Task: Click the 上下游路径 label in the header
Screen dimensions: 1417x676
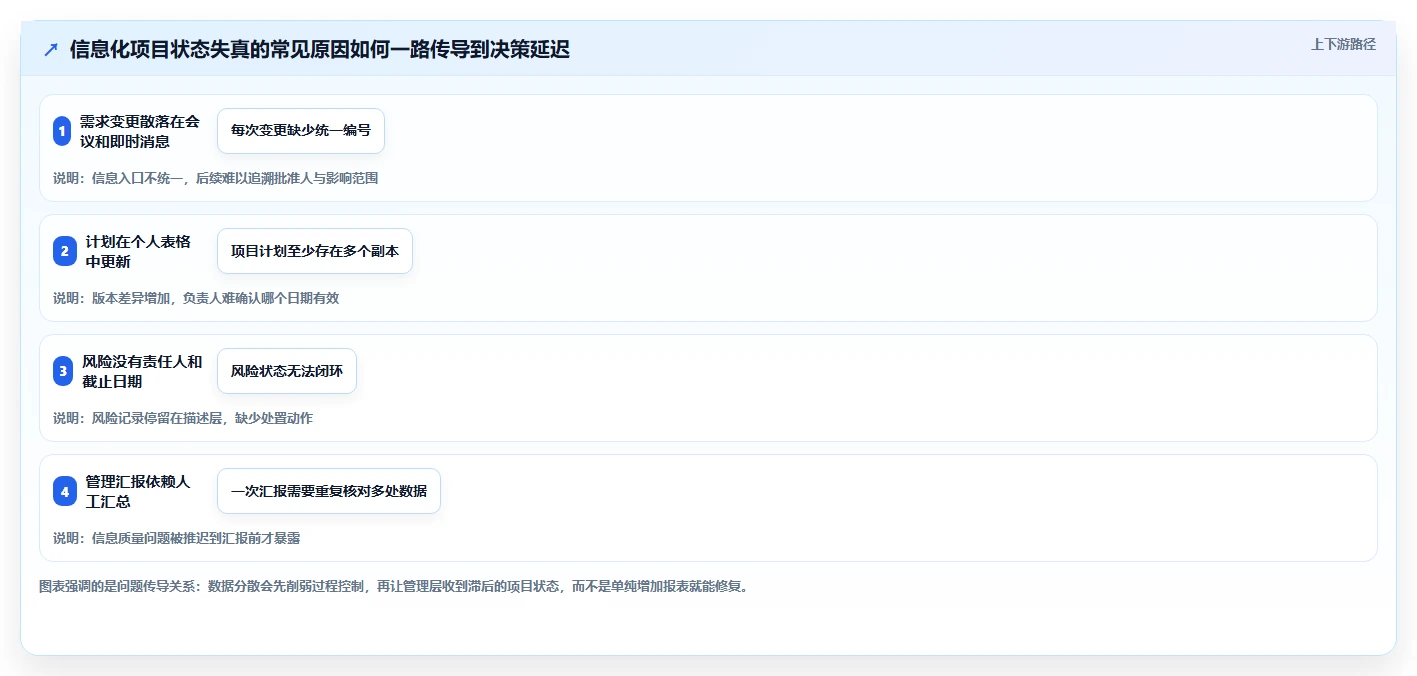Action: tap(1343, 44)
